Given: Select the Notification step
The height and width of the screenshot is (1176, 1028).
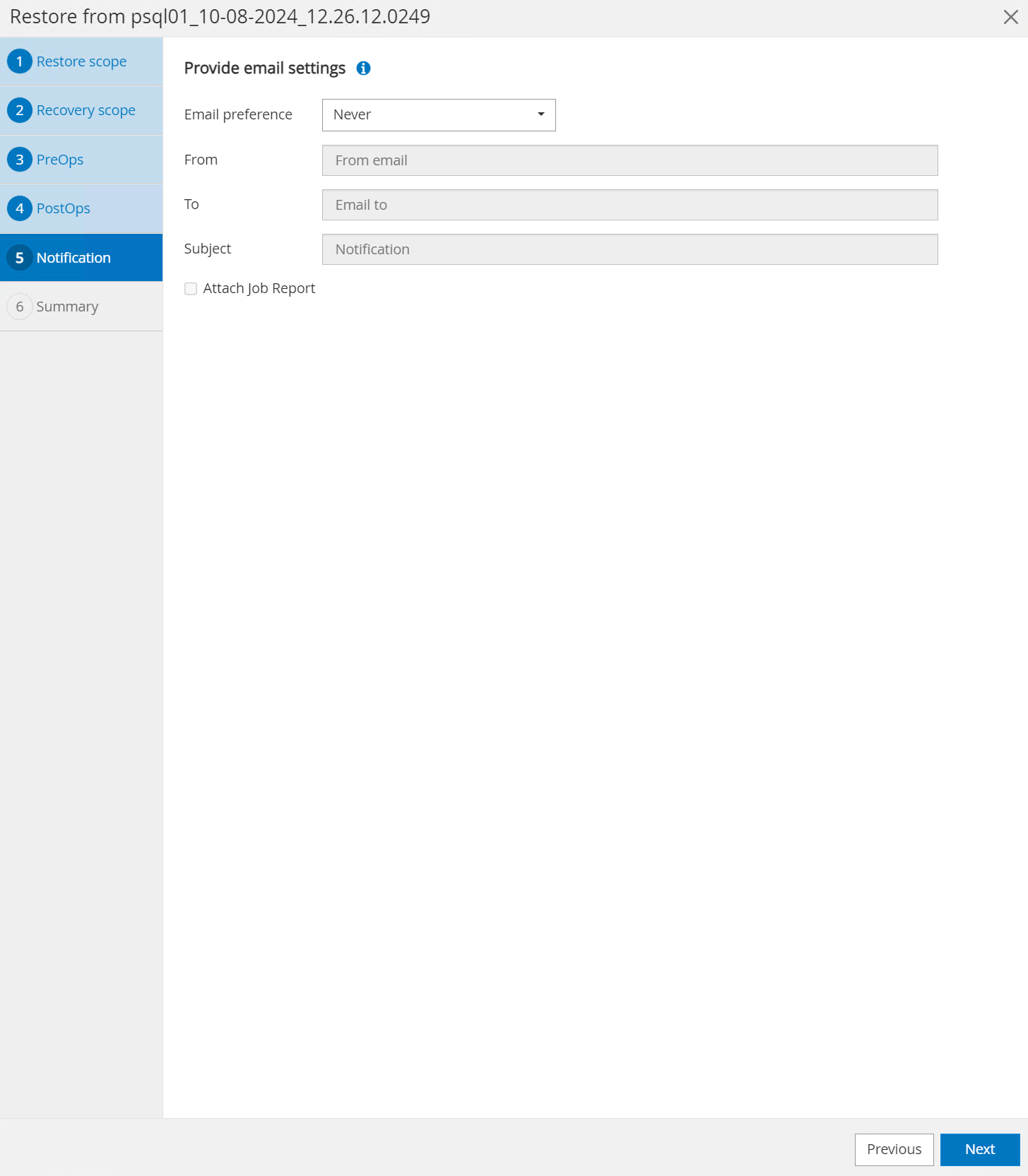Looking at the screenshot, I should [x=81, y=258].
